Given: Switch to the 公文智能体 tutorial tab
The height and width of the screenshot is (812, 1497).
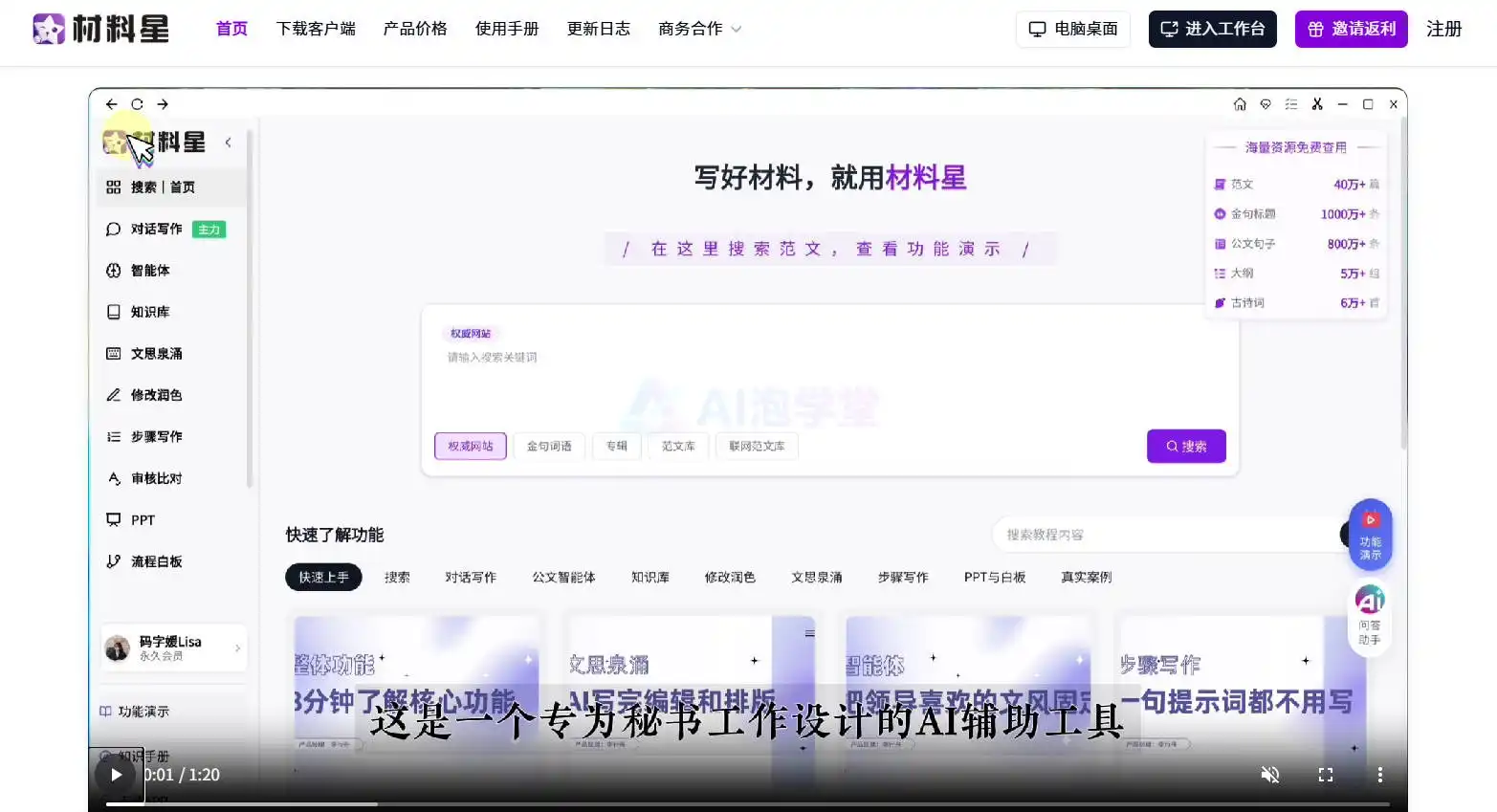Looking at the screenshot, I should coord(563,578).
